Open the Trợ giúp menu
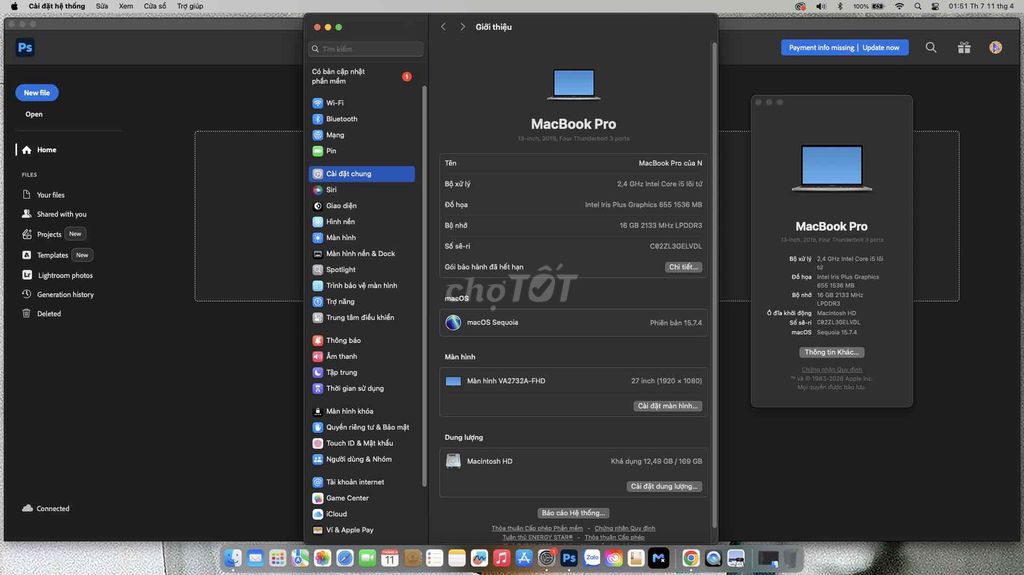This screenshot has height=575, width=1024. tap(190, 6)
